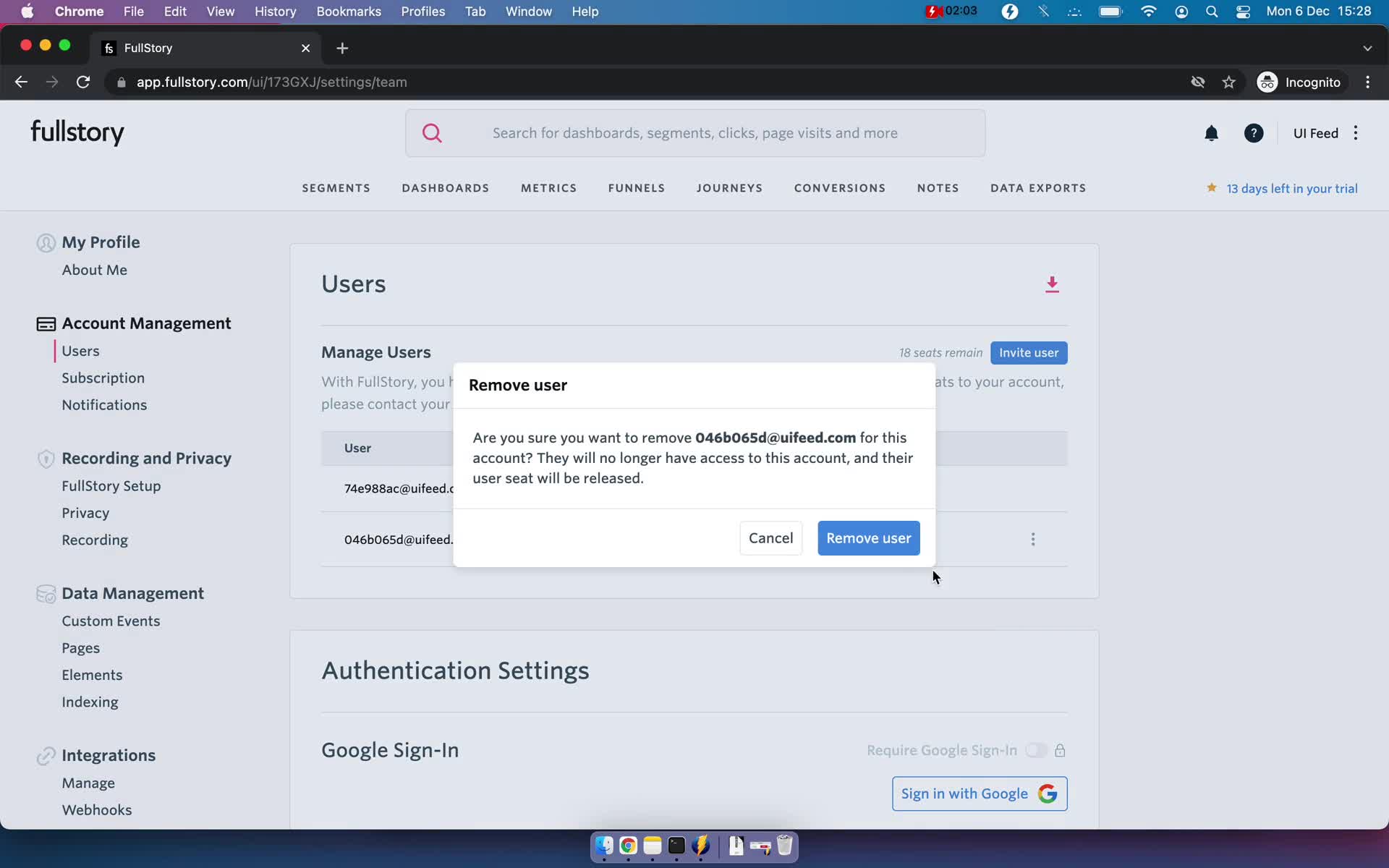Viewport: 1389px width, 868px height.
Task: Open a new browser tab with plus
Action: [x=342, y=48]
